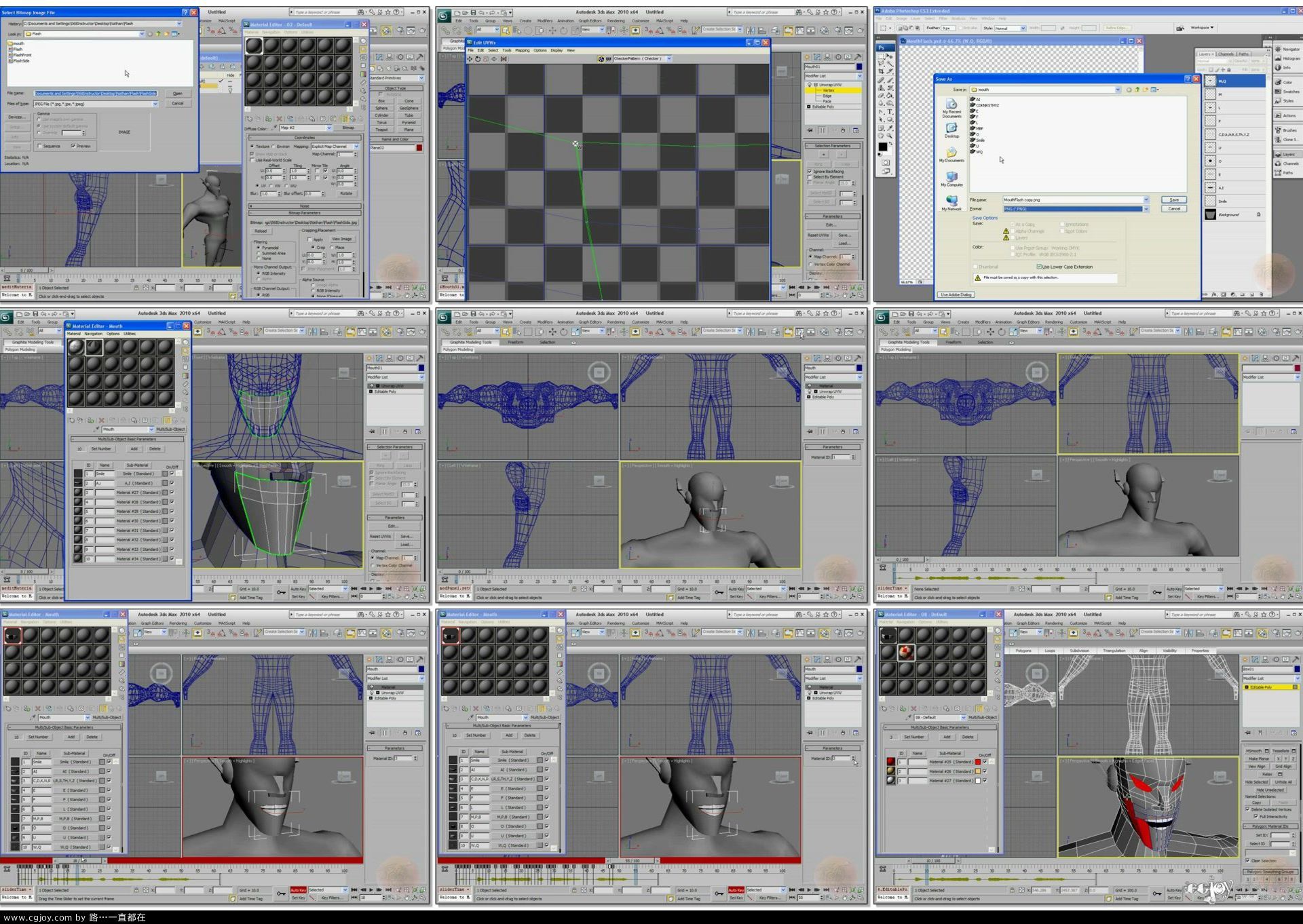Select the Crop tool in Photoshop toolbox
Viewport: 1303px width, 924px height.
click(881, 71)
